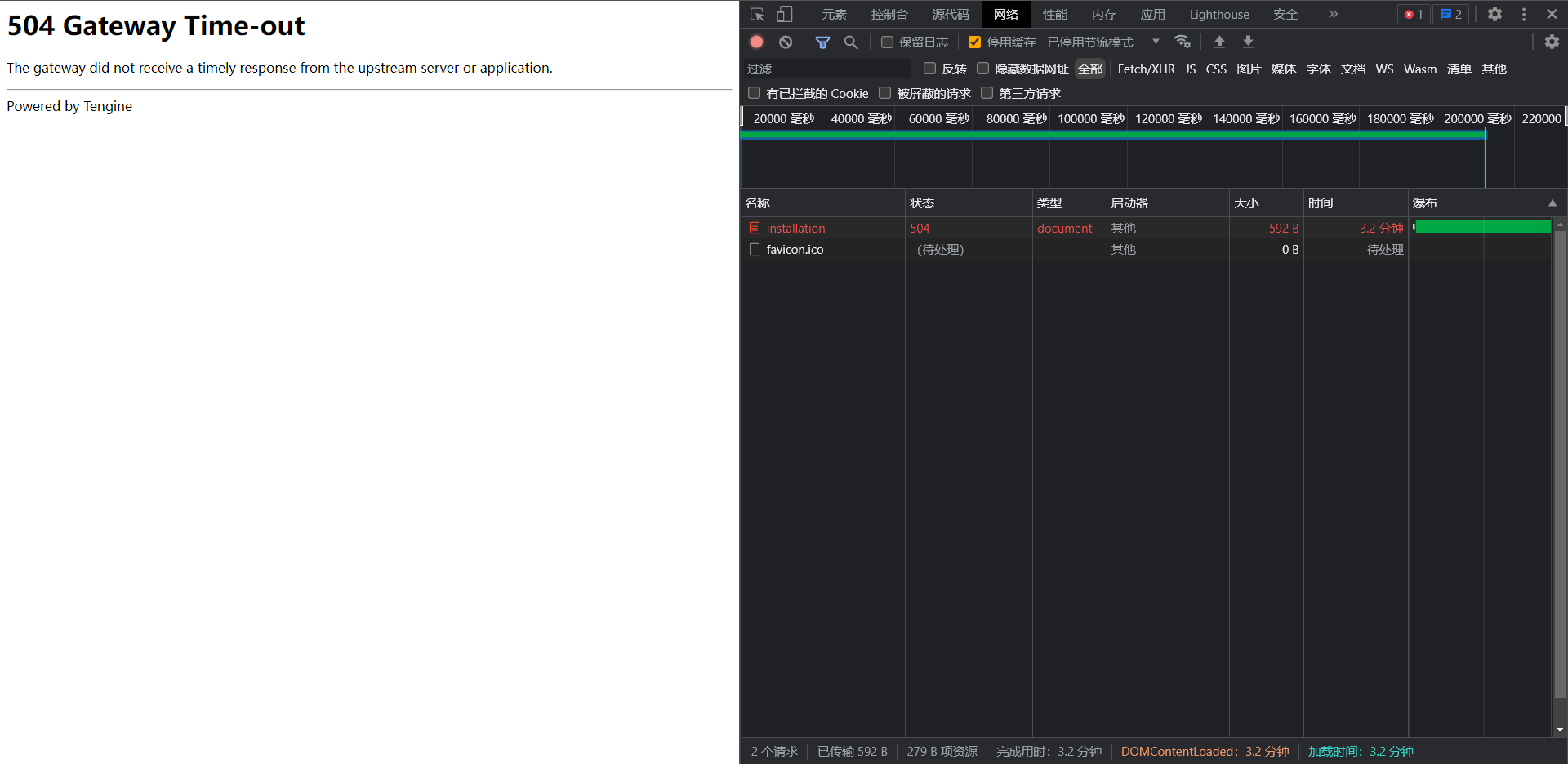Screen dimensions: 1568x764
Task: Switch to the Lighthouse tab
Action: pos(1218,14)
